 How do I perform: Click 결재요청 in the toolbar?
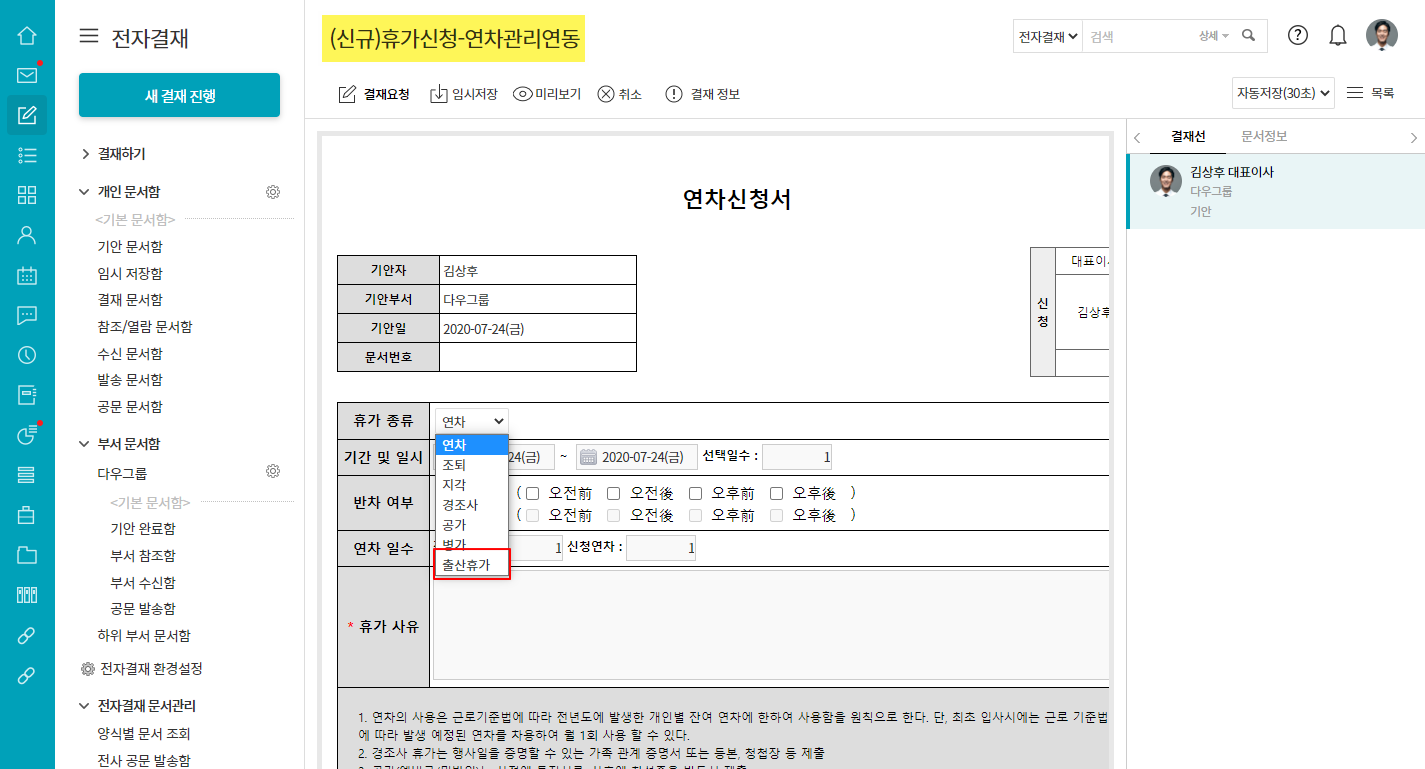[375, 94]
